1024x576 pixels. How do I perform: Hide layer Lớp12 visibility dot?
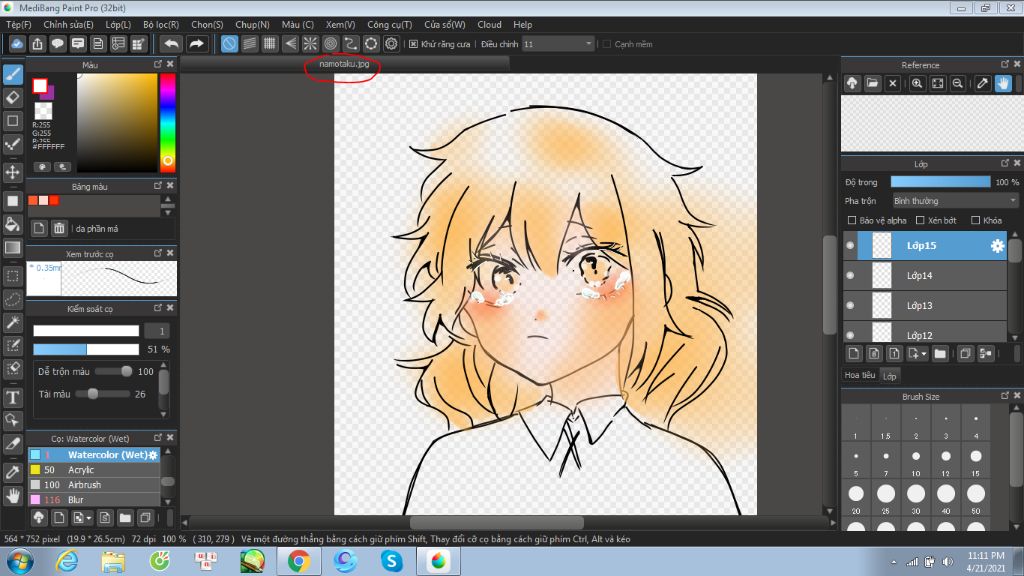(850, 335)
